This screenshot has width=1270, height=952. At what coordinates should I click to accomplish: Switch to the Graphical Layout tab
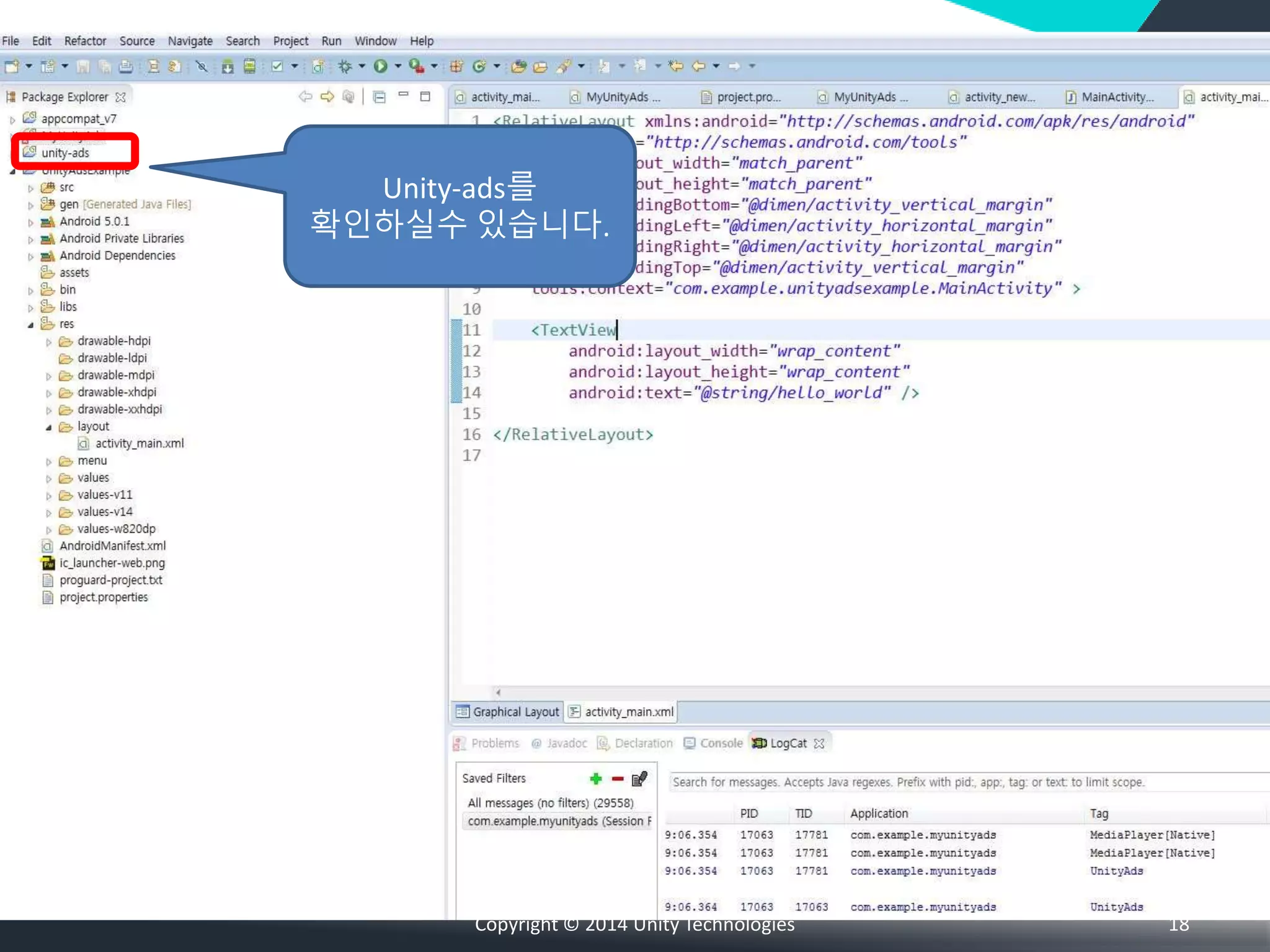[507, 712]
